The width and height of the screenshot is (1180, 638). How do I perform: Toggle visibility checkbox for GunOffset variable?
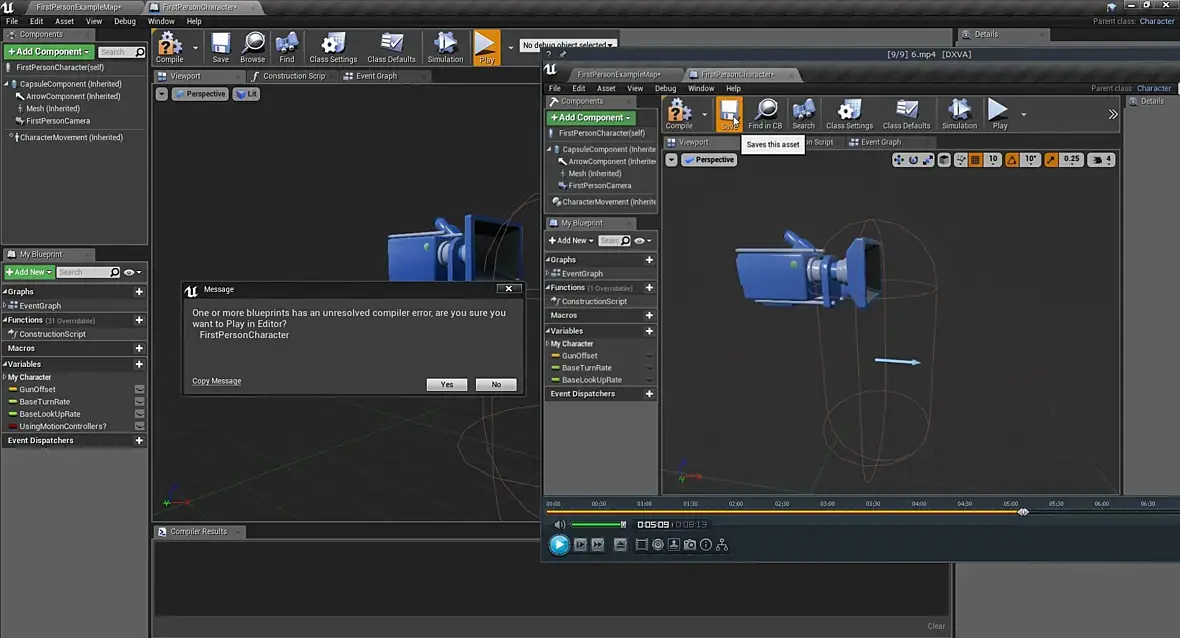[x=139, y=390]
